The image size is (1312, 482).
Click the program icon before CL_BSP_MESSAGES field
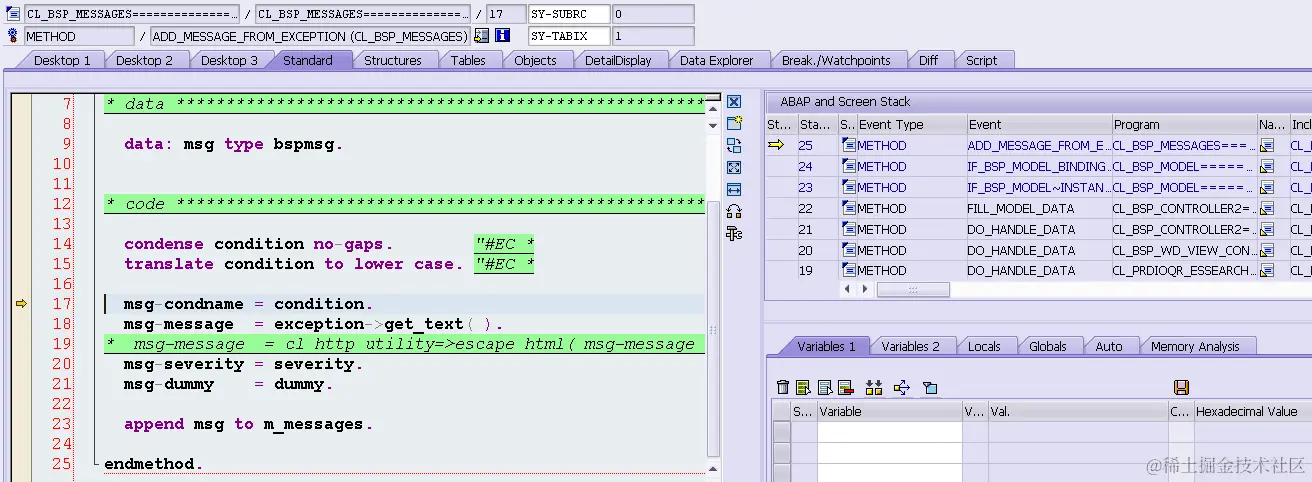(13, 15)
